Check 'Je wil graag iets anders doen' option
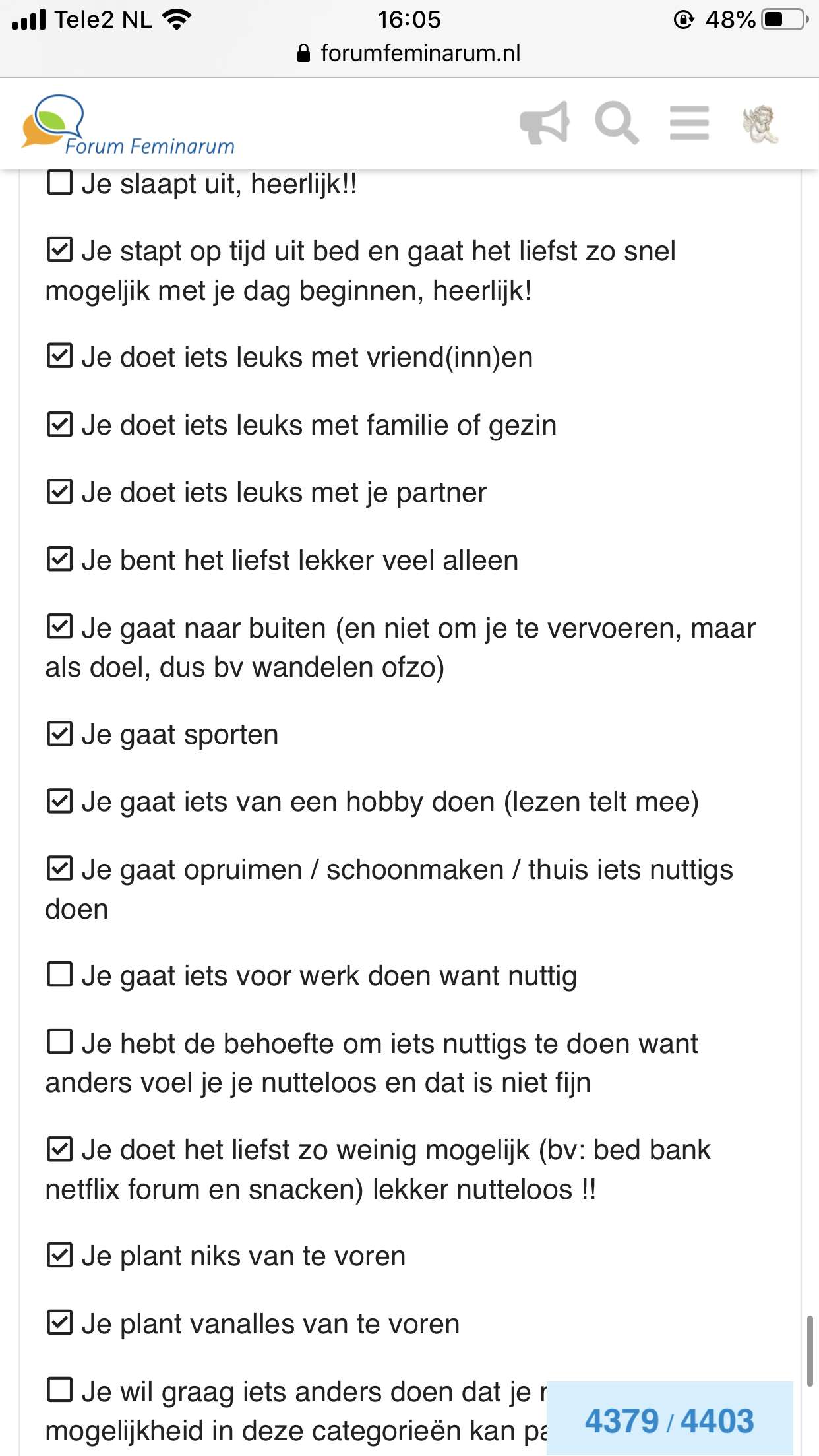 (x=59, y=1391)
